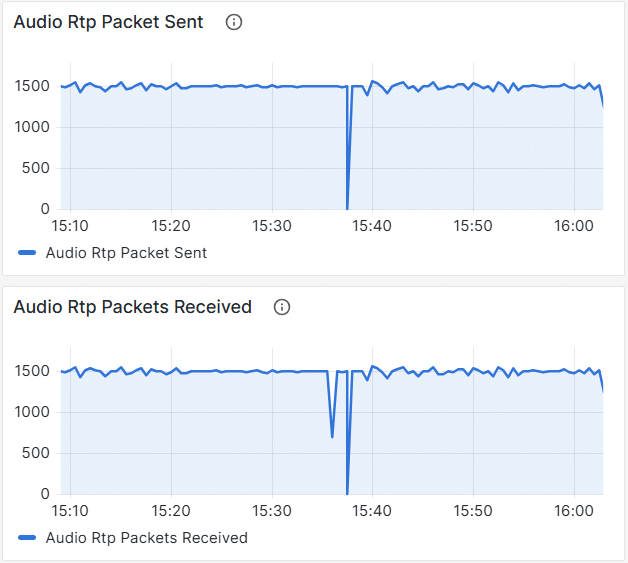
Task: Click the 16:00 time label on Packets Received chart
Action: pyautogui.click(x=573, y=511)
